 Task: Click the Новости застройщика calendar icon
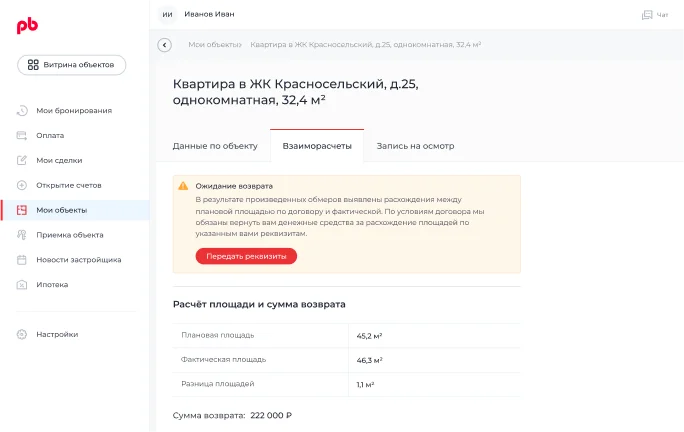(x=22, y=260)
